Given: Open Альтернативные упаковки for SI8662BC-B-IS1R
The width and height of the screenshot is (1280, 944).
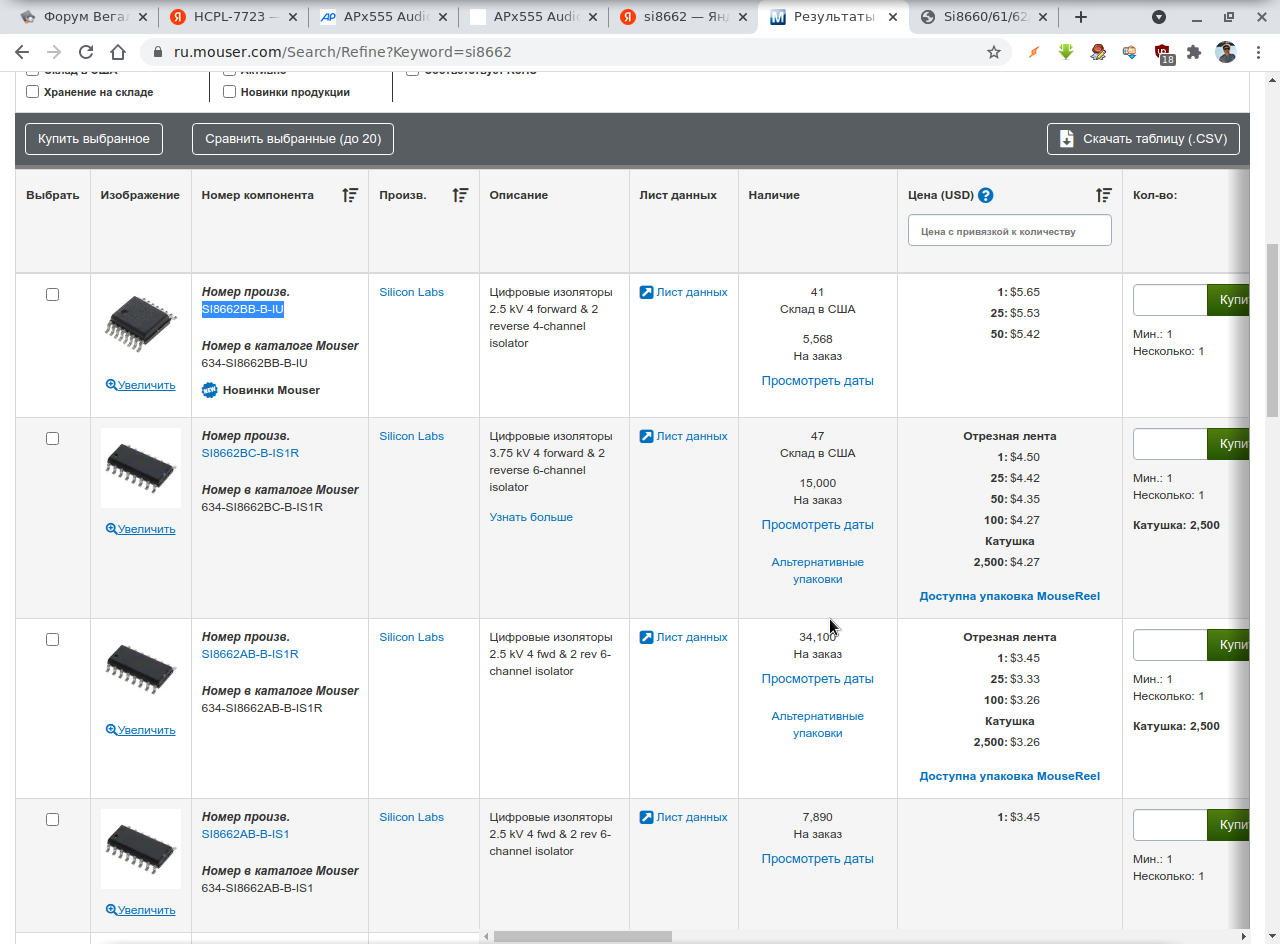Looking at the screenshot, I should click(817, 571).
